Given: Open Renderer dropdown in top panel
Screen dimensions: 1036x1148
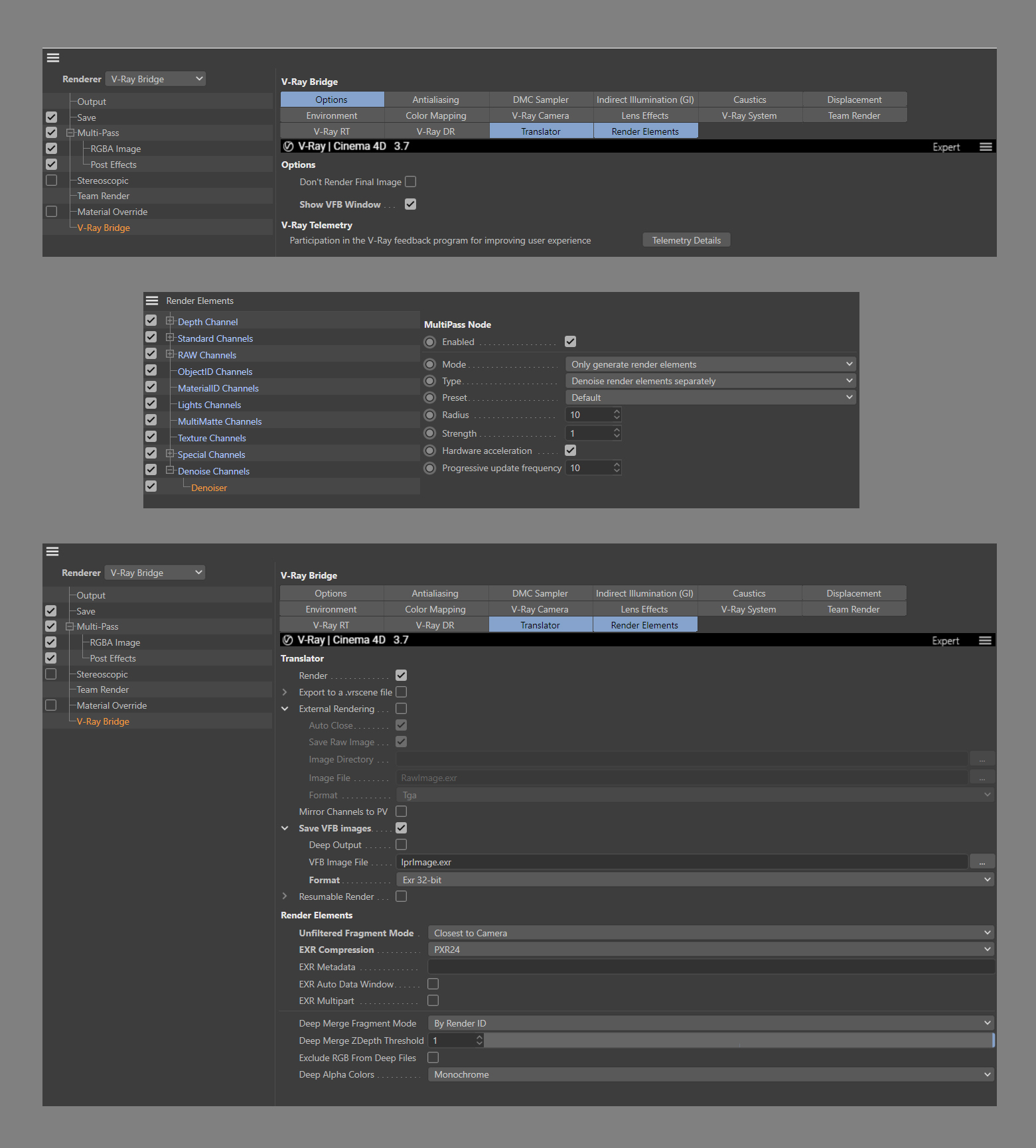Looking at the screenshot, I should (x=156, y=79).
